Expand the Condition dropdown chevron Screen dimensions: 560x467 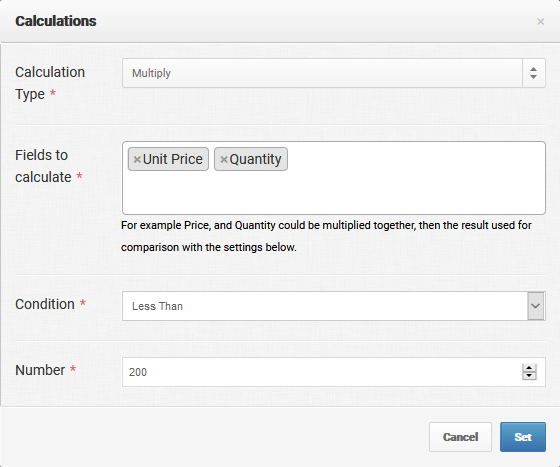(536, 306)
